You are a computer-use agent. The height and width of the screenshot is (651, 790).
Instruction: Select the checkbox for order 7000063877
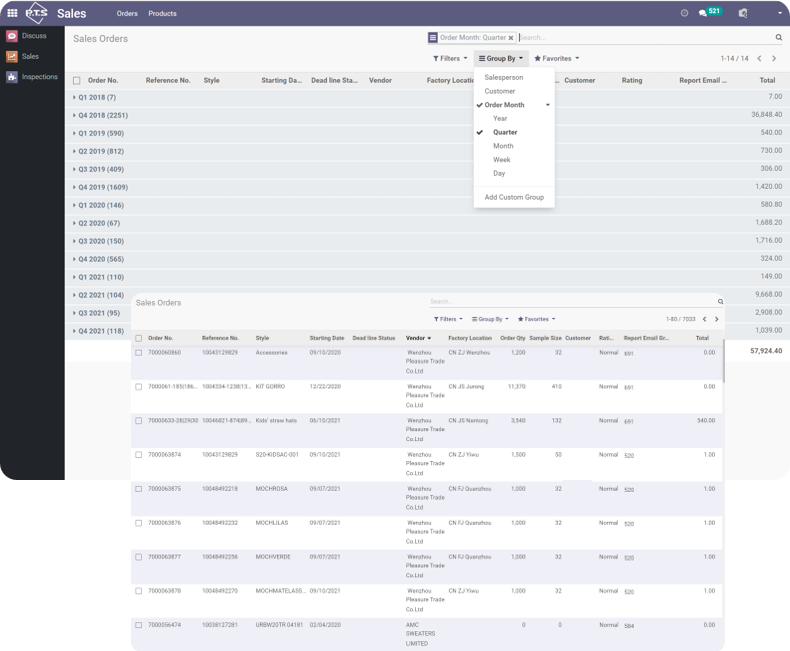pyautogui.click(x=139, y=557)
